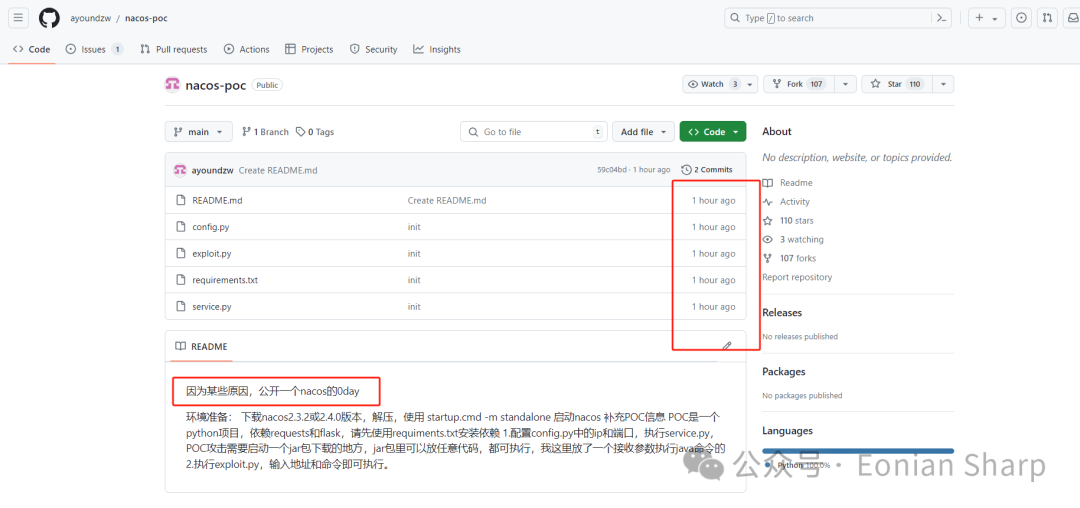Open the main branch selector

coord(198,131)
